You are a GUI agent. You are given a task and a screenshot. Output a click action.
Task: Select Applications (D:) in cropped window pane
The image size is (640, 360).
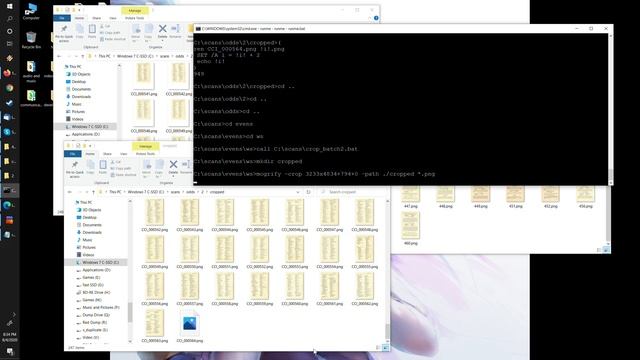96,270
